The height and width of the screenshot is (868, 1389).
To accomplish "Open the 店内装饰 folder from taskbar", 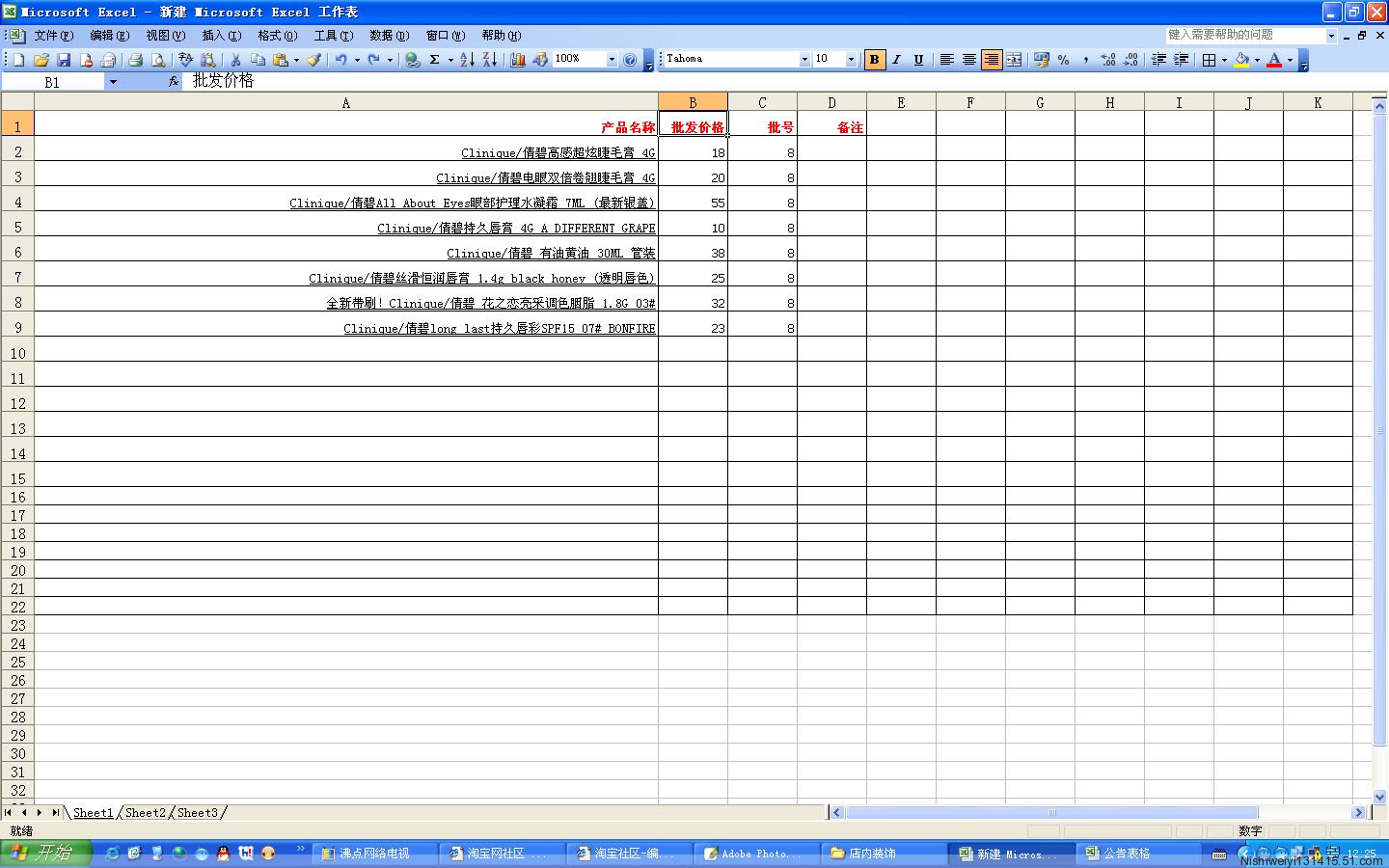I will tap(884, 854).
